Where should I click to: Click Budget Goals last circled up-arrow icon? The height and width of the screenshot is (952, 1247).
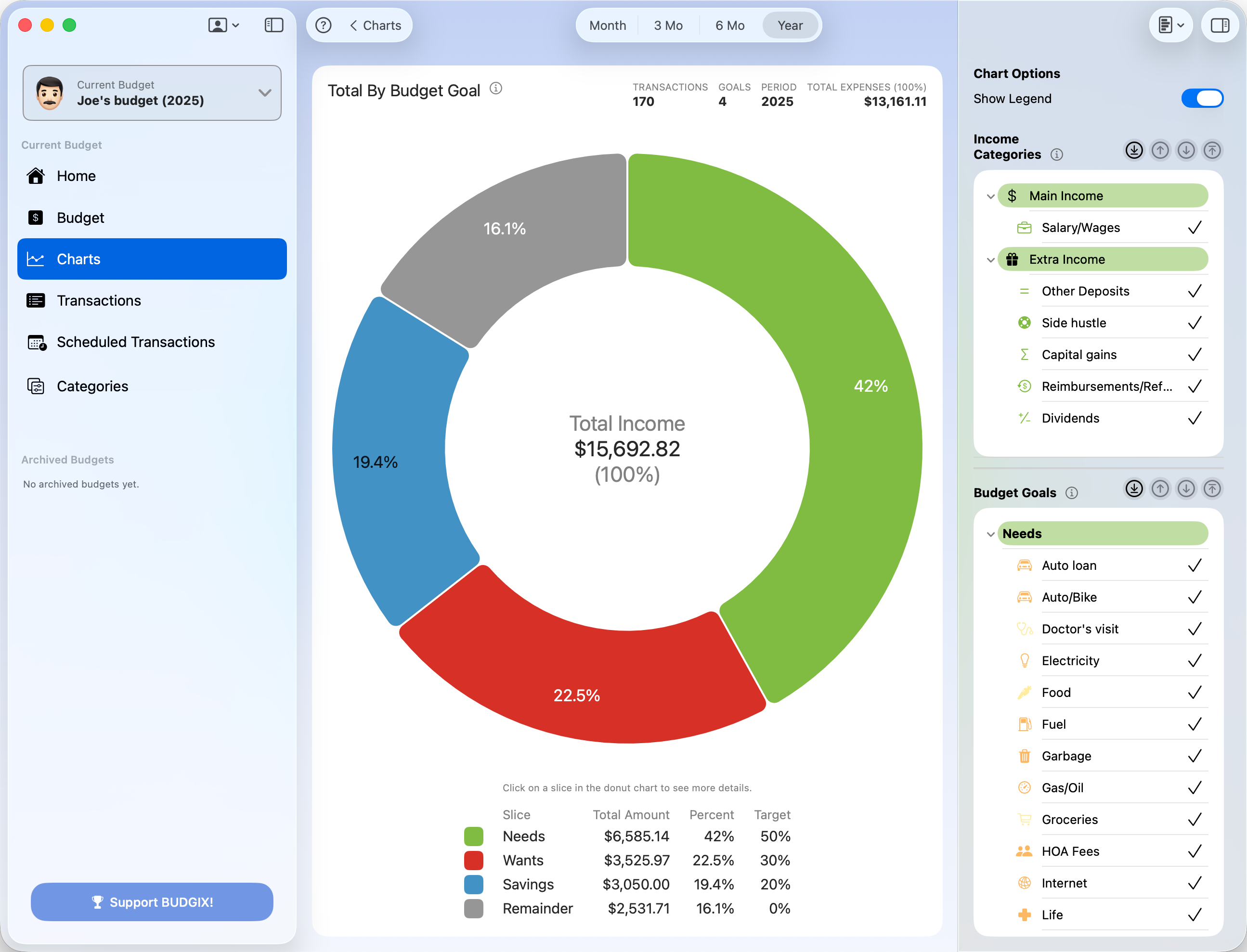1212,489
